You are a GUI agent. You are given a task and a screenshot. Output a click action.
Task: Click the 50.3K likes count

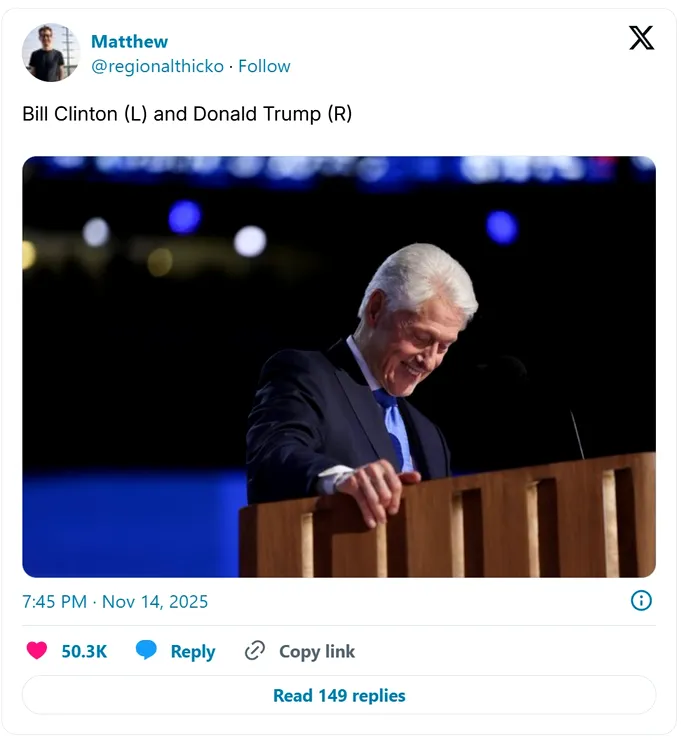pyautogui.click(x=84, y=651)
